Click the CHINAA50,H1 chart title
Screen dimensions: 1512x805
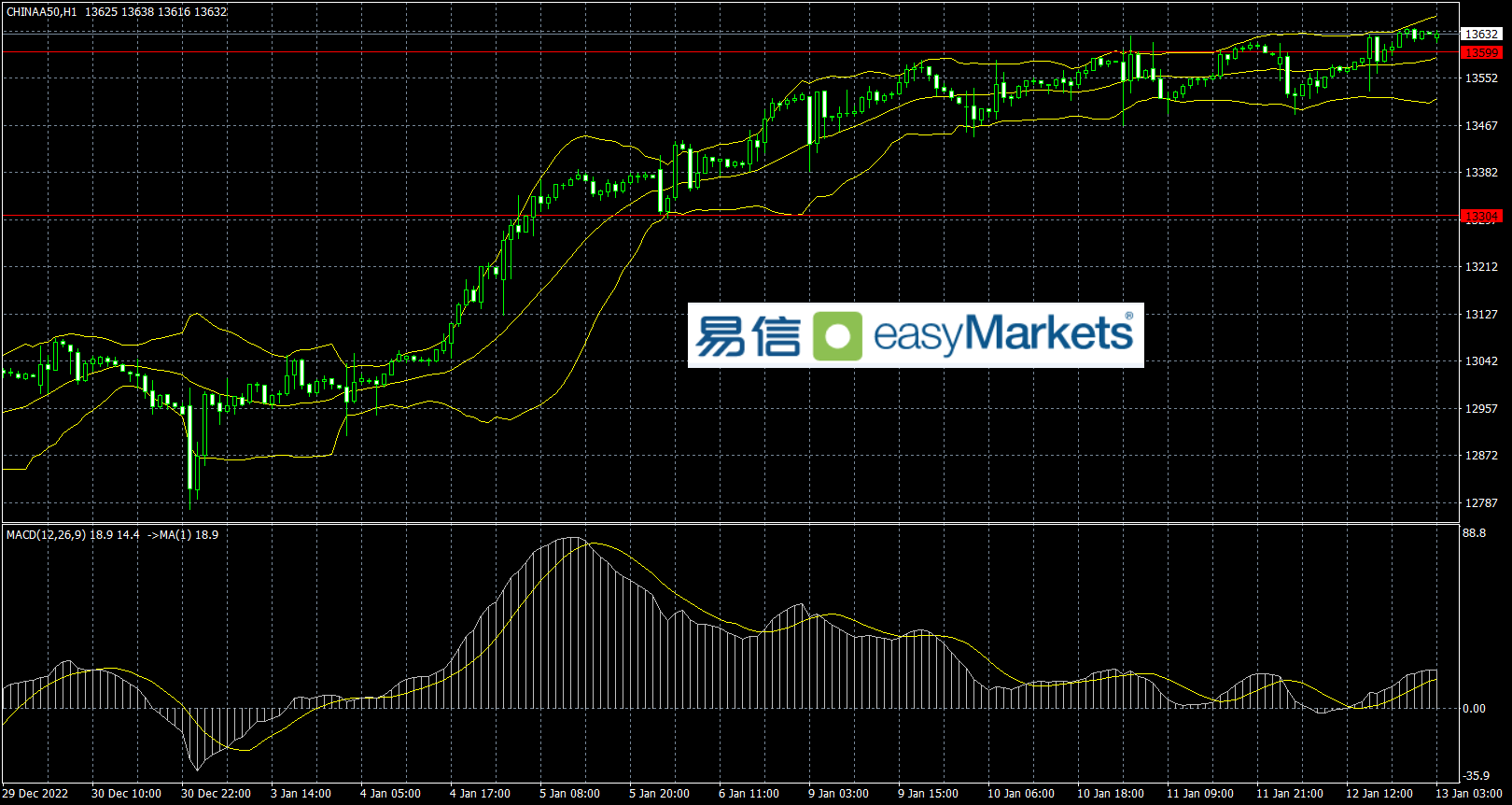[42, 12]
